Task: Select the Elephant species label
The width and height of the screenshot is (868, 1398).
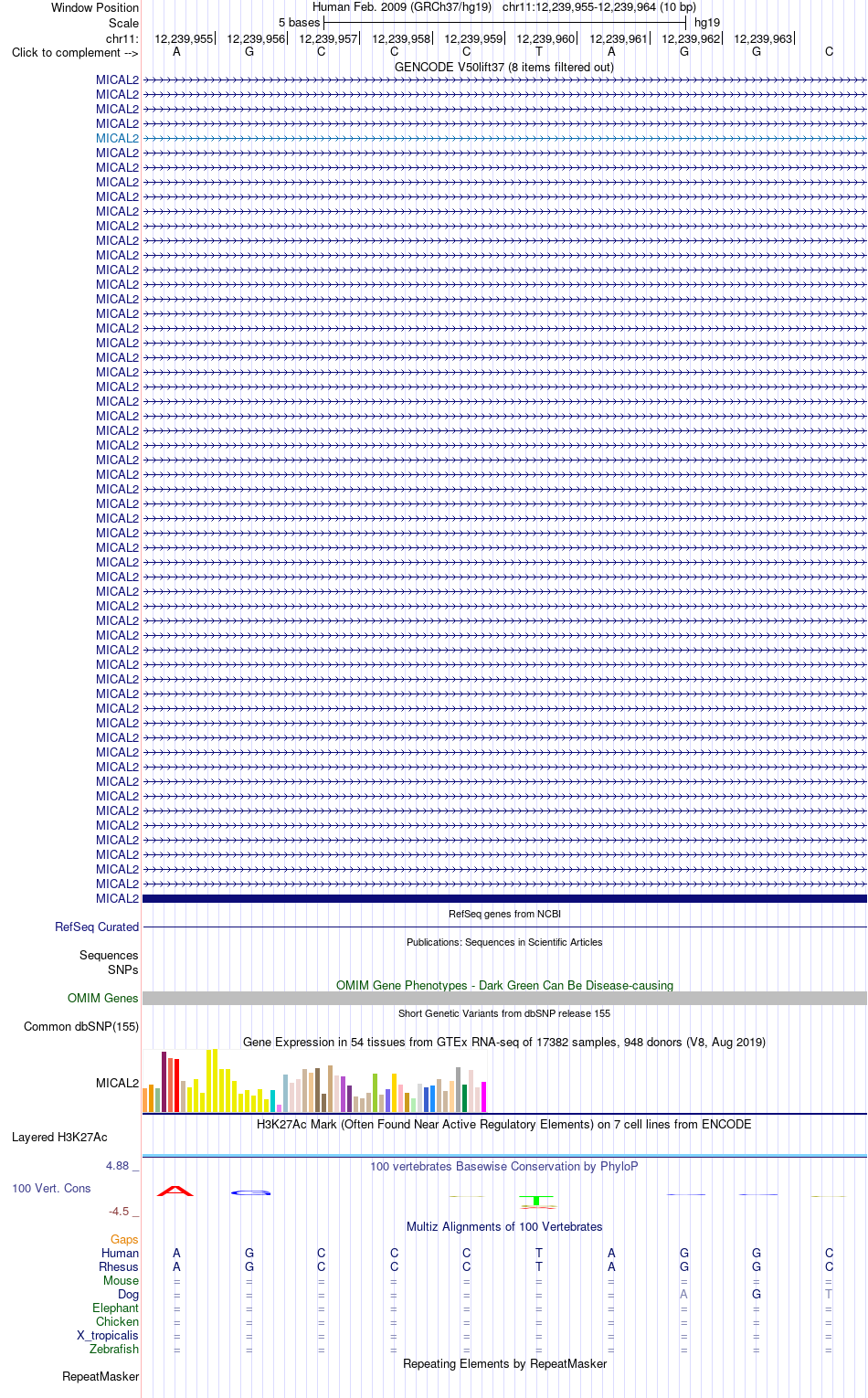Action: coord(115,1308)
